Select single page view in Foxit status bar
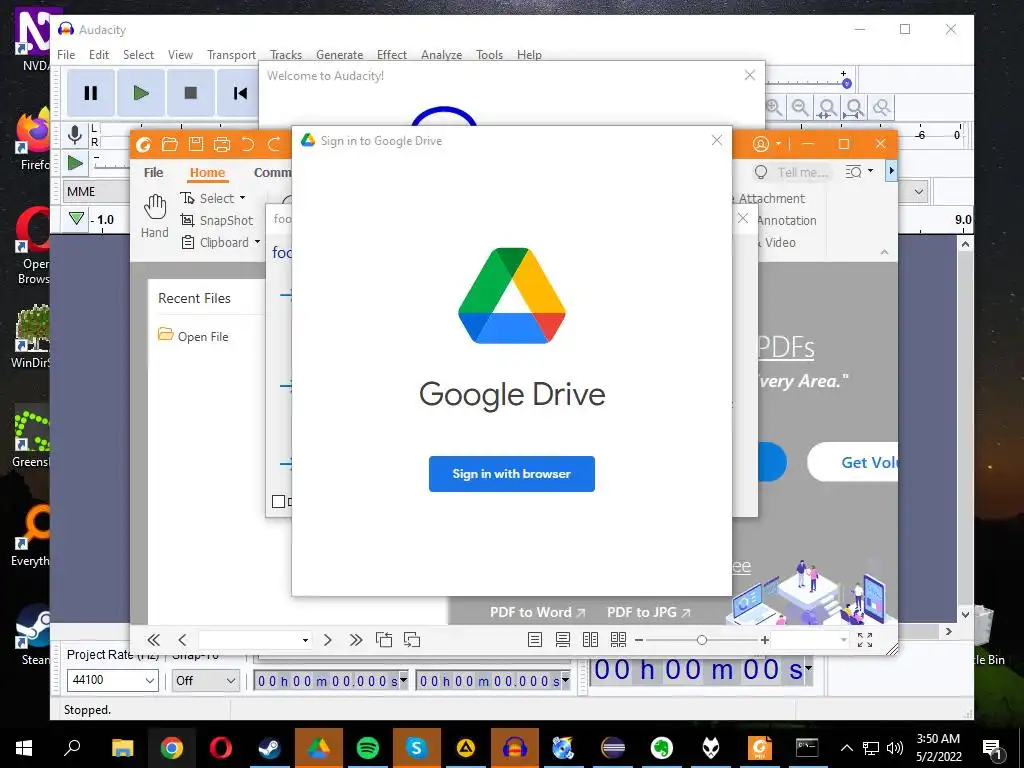This screenshot has height=768, width=1024. coord(535,640)
